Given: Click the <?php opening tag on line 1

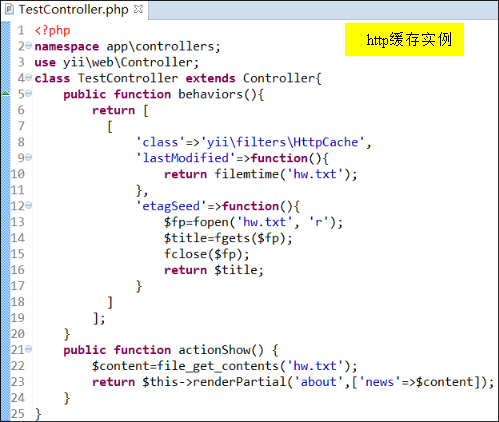Looking at the screenshot, I should (52, 30).
